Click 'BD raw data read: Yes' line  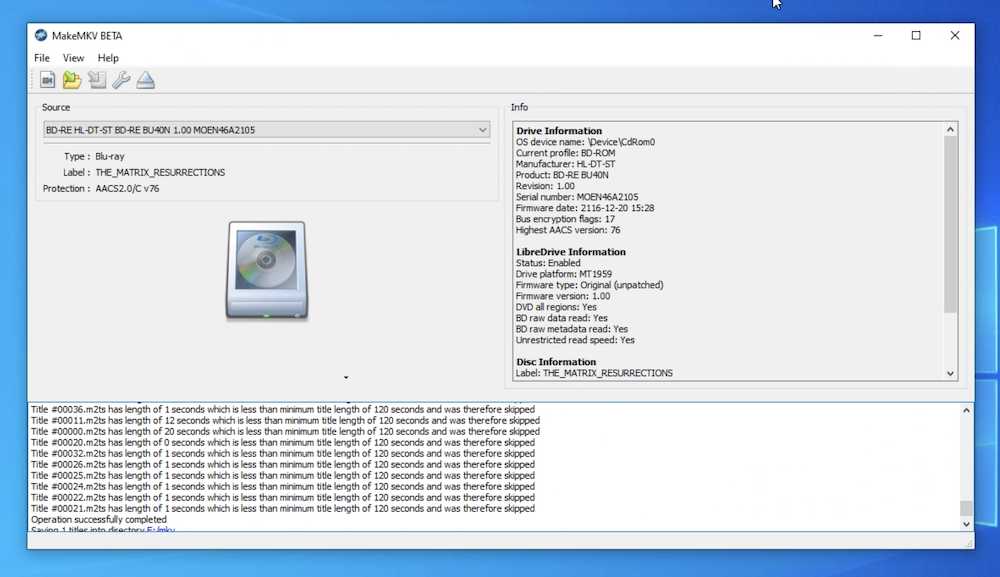click(x=561, y=318)
